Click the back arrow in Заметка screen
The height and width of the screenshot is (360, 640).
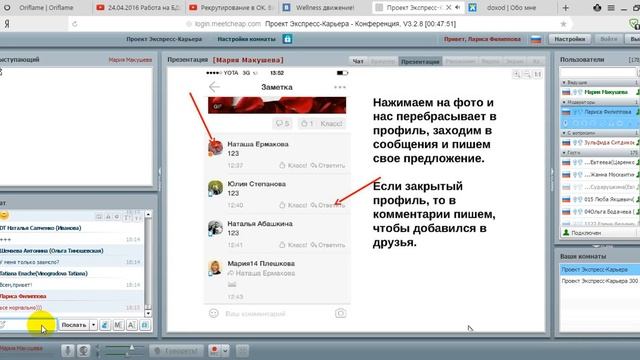(214, 87)
